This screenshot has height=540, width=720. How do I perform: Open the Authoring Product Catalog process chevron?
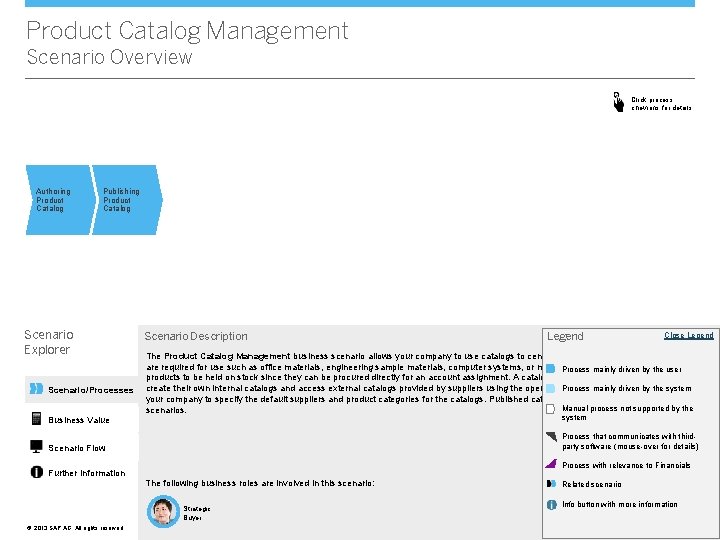[60, 200]
